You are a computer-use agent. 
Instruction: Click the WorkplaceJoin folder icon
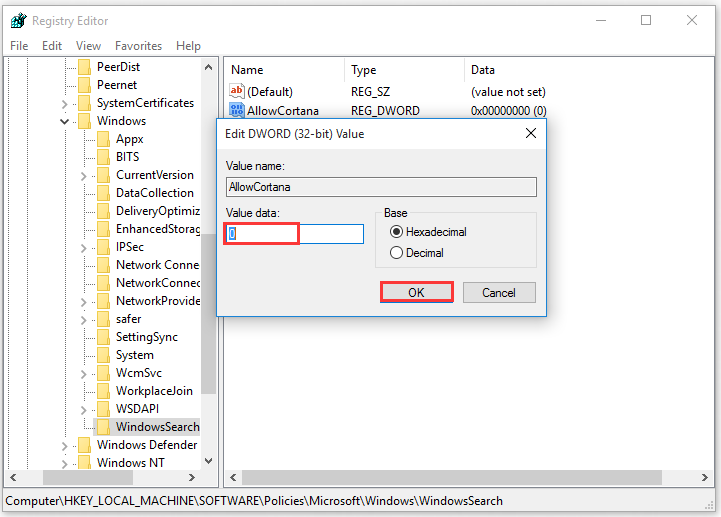point(103,391)
